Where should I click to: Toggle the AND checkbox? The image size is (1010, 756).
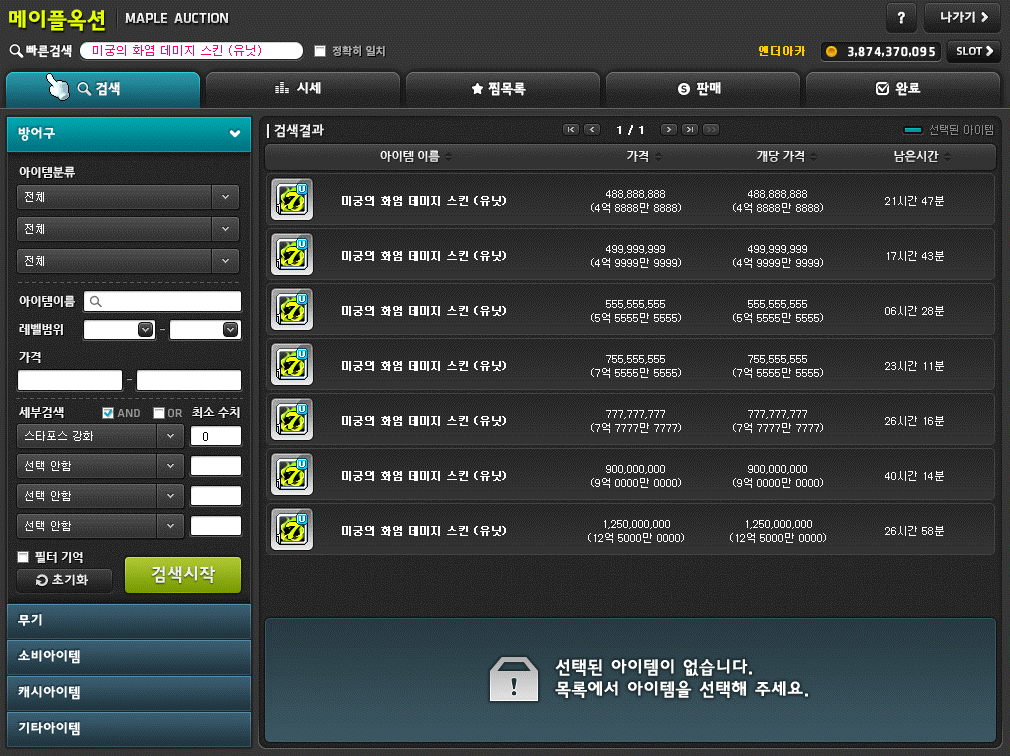point(108,413)
